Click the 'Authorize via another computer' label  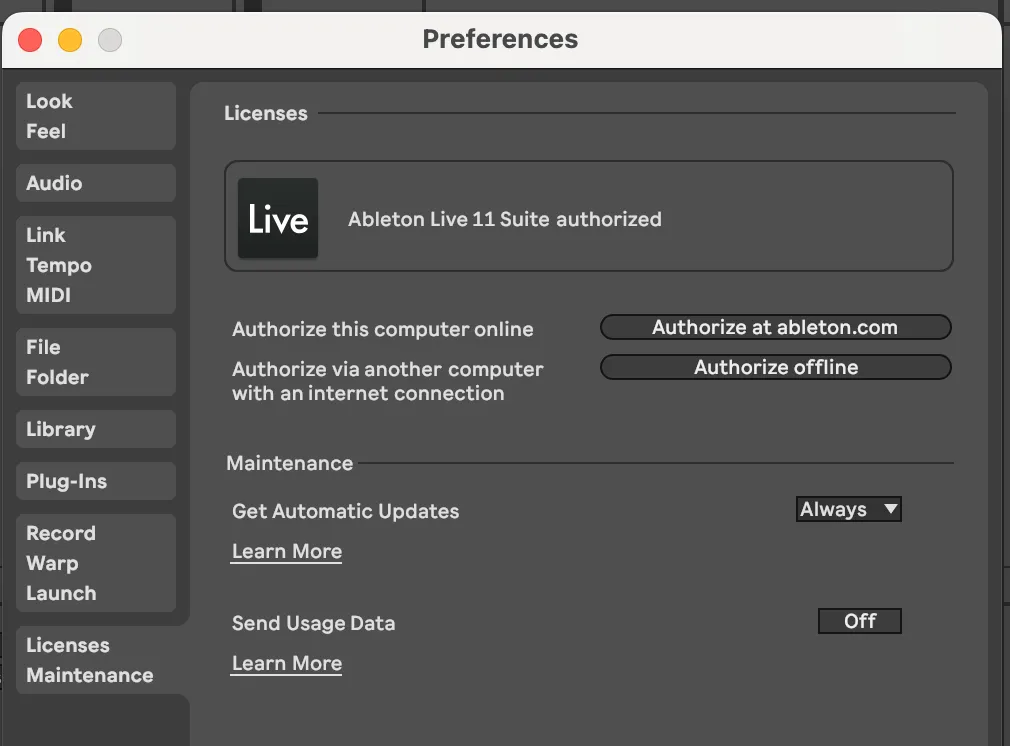click(x=388, y=381)
